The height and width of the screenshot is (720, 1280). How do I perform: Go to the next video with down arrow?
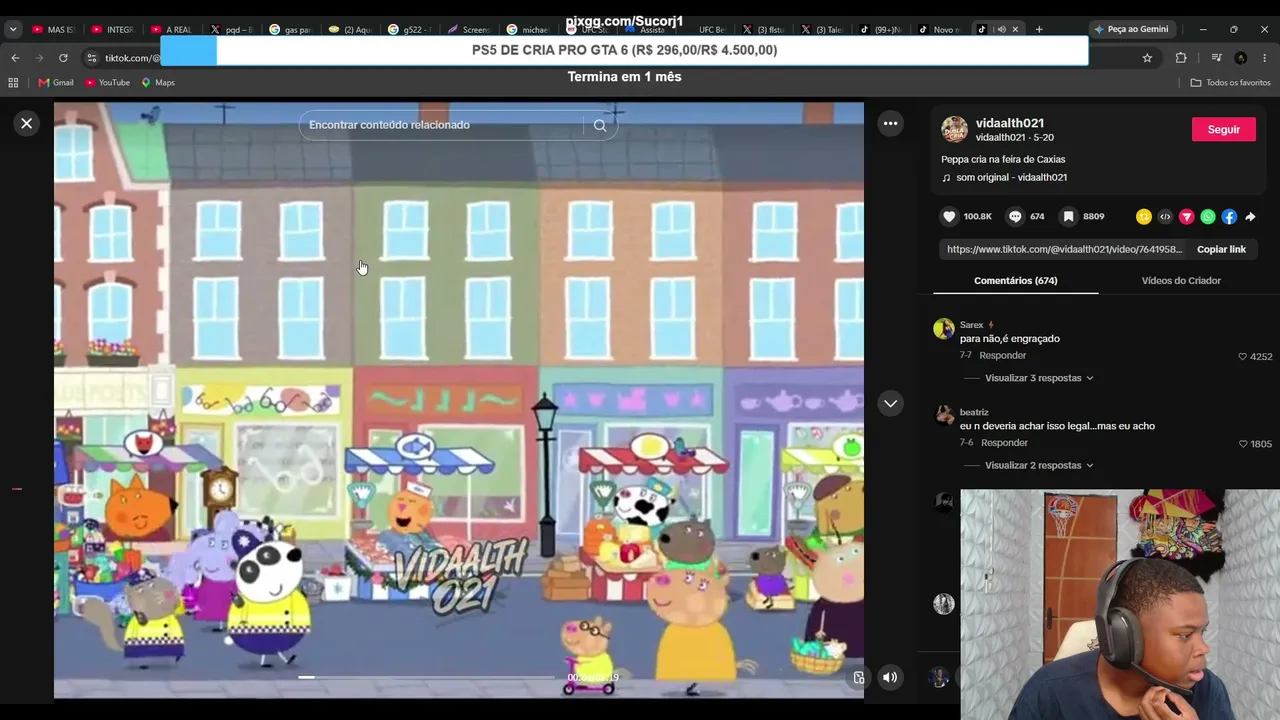click(x=890, y=403)
